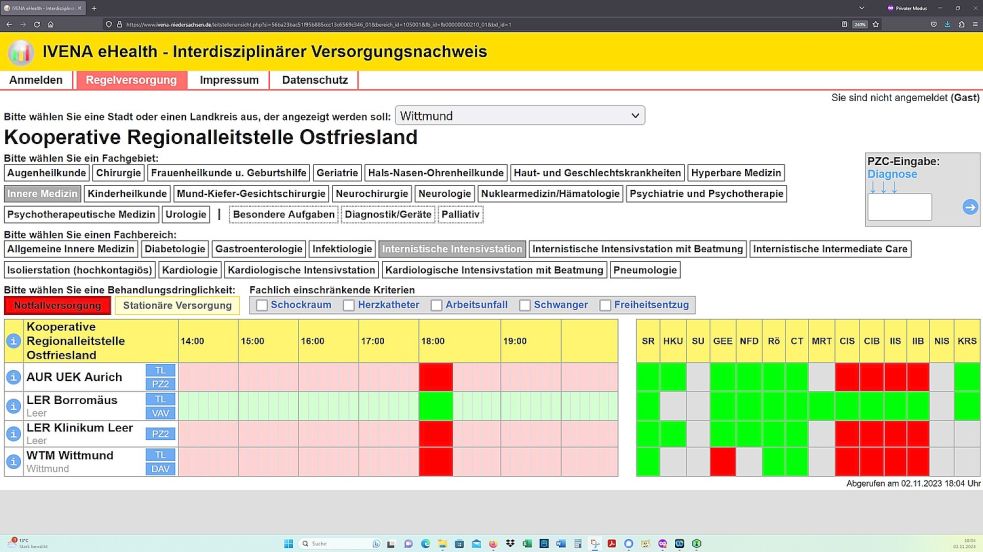
Task: Open the Firefox hamburger menu
Action: [x=975, y=24]
